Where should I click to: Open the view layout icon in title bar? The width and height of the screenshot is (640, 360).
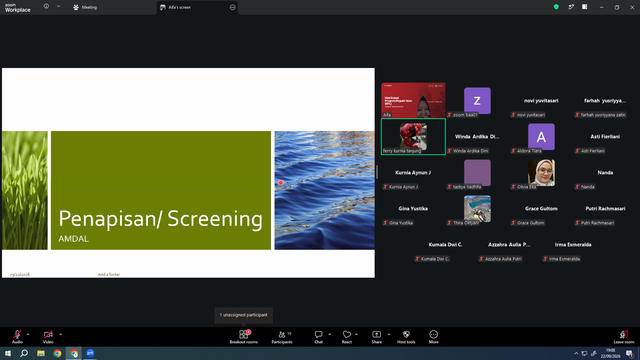pos(584,7)
